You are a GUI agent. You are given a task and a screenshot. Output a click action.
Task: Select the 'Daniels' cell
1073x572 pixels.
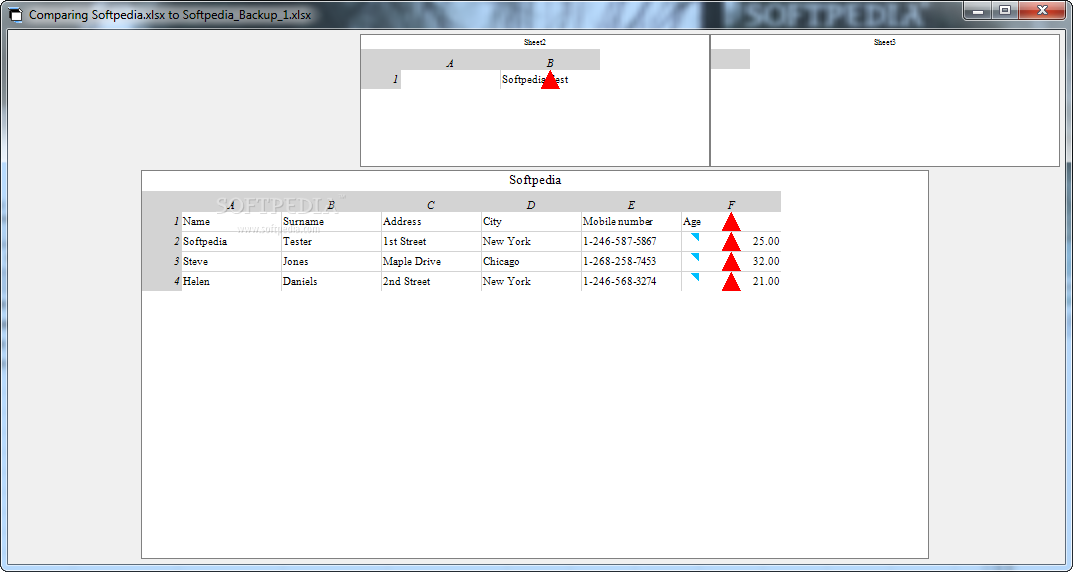[331, 281]
